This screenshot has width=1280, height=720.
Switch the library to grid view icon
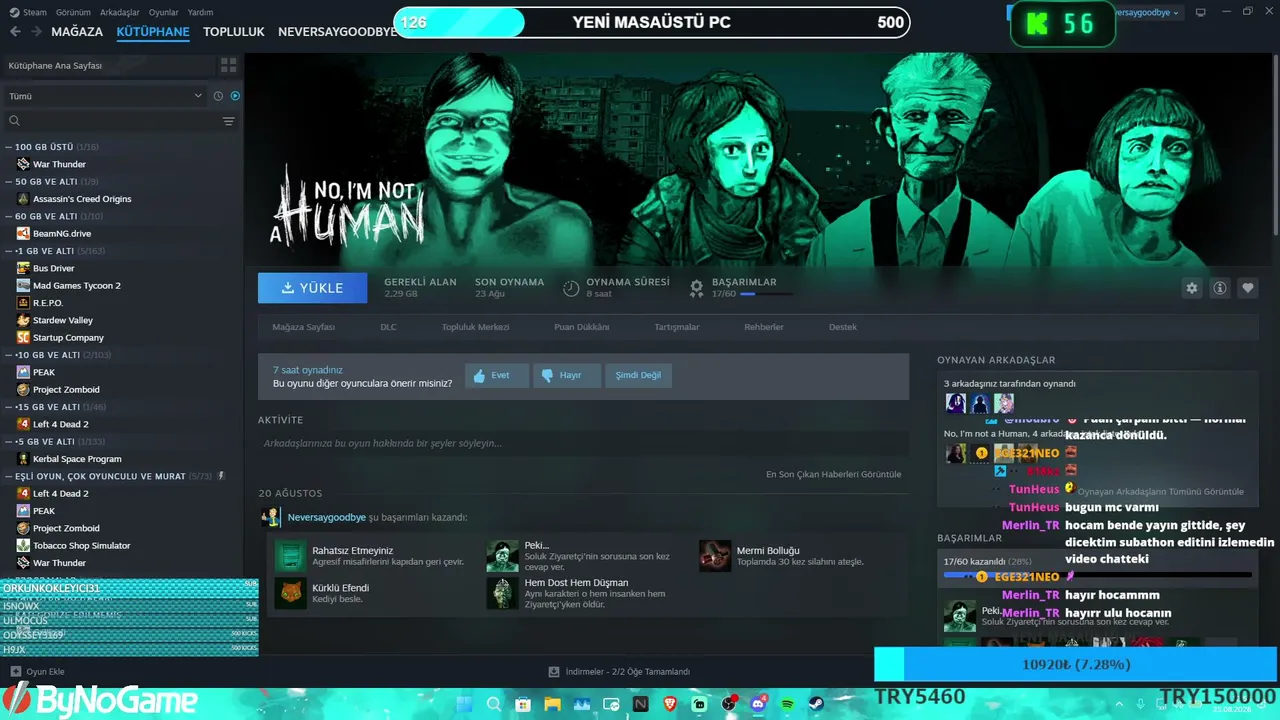click(229, 65)
